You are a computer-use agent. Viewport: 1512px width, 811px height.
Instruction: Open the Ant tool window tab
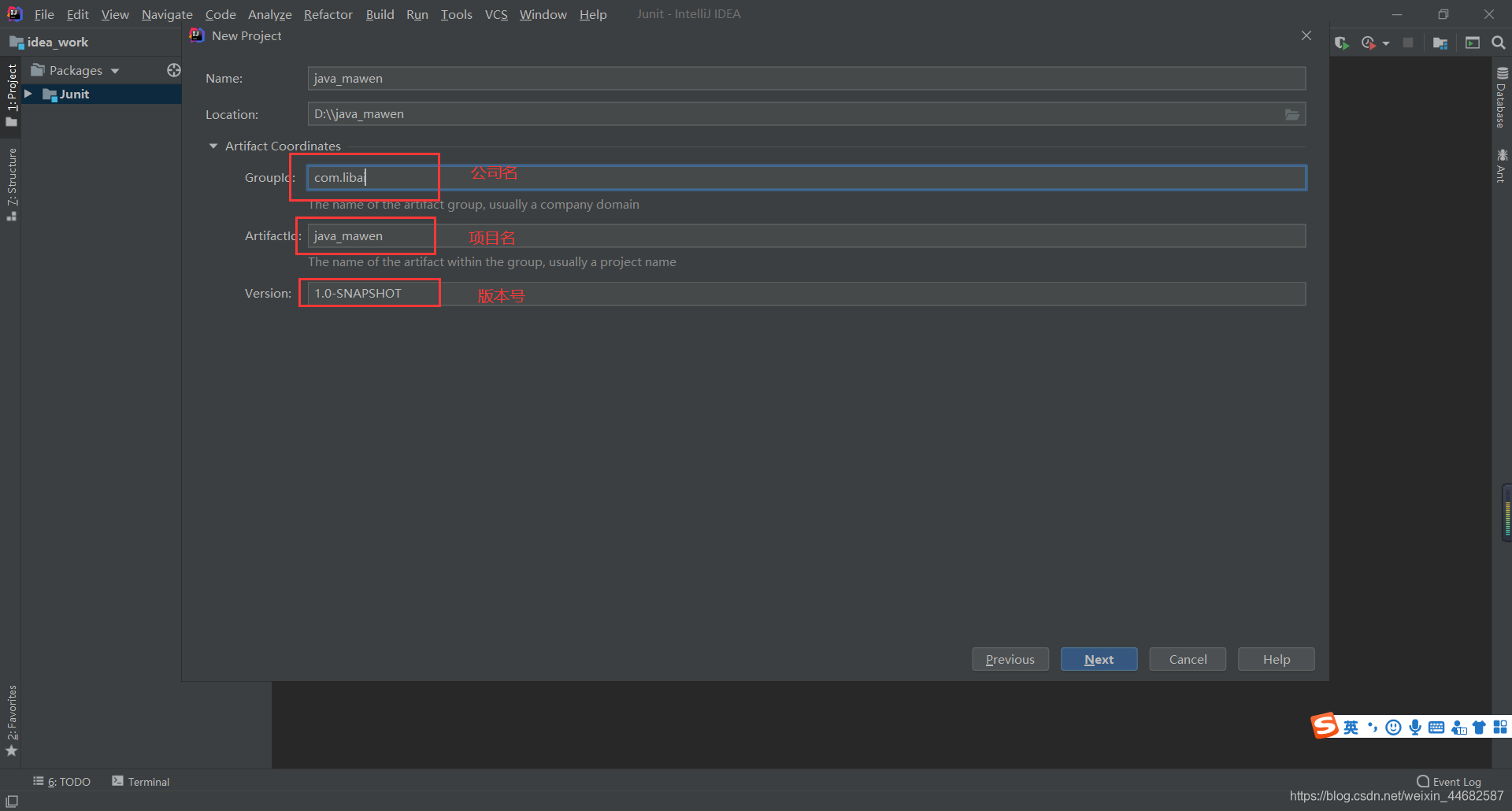pyautogui.click(x=1501, y=165)
